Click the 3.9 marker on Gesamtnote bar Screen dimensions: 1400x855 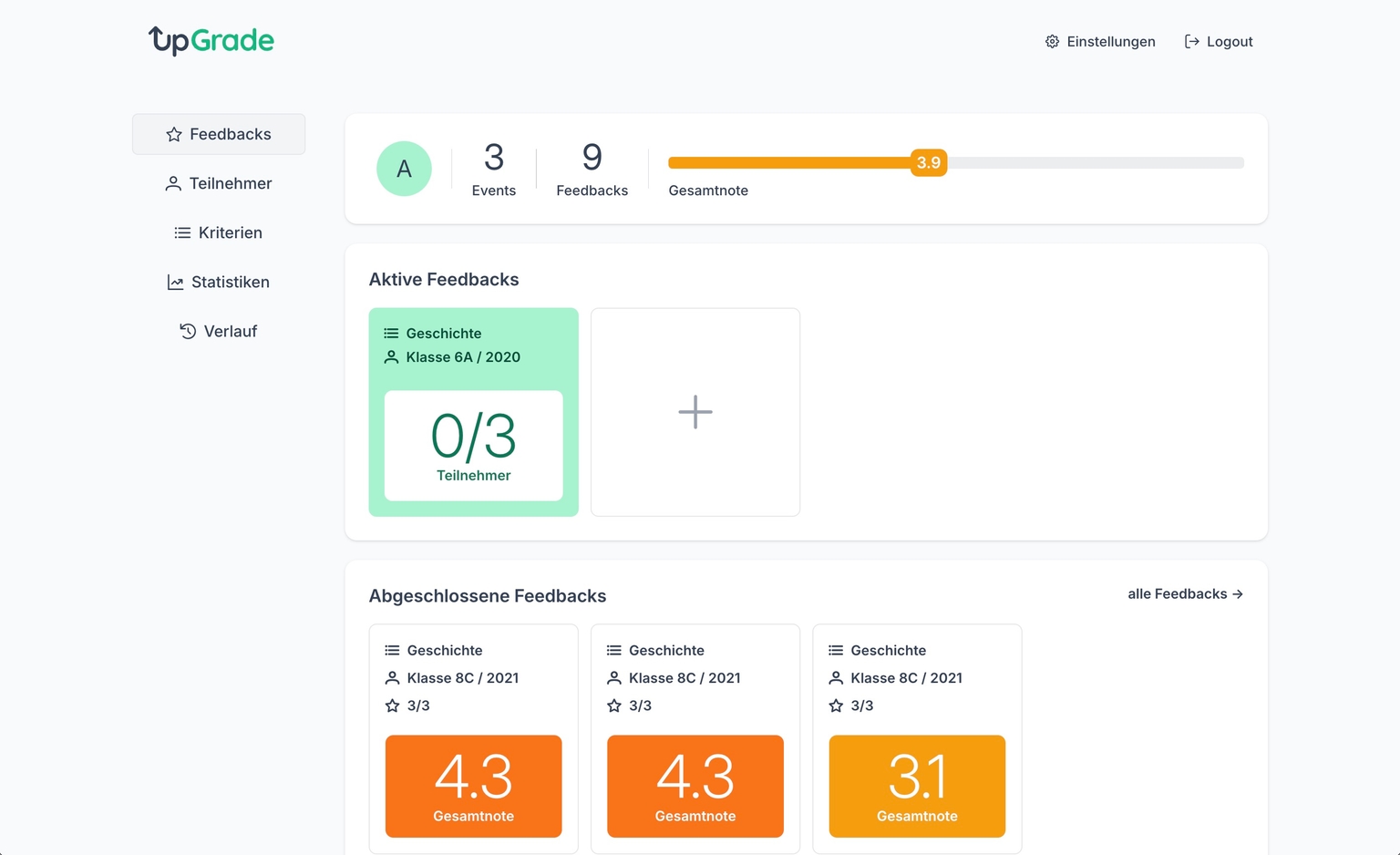click(x=929, y=162)
